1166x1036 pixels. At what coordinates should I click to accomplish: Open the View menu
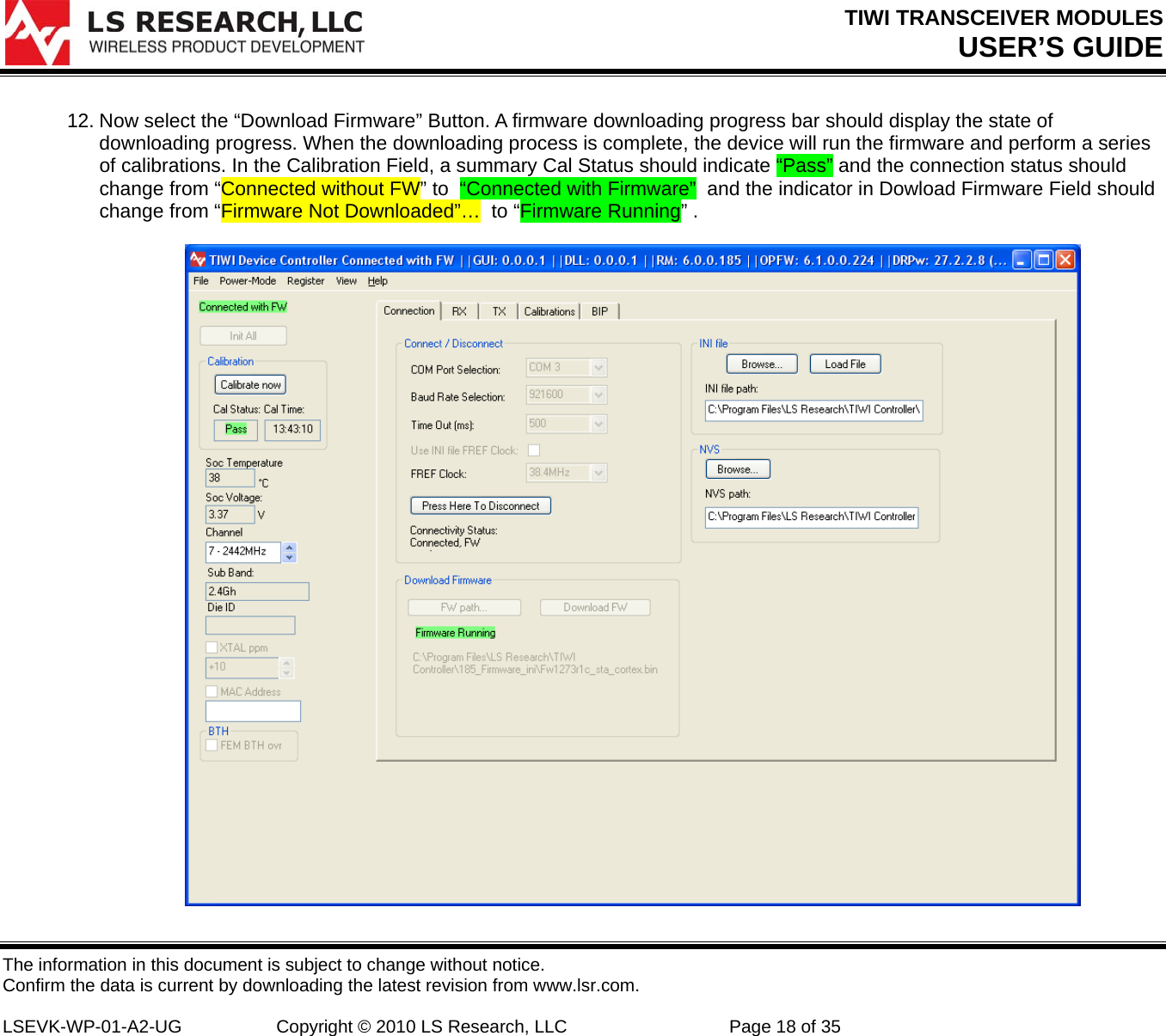tap(346, 281)
